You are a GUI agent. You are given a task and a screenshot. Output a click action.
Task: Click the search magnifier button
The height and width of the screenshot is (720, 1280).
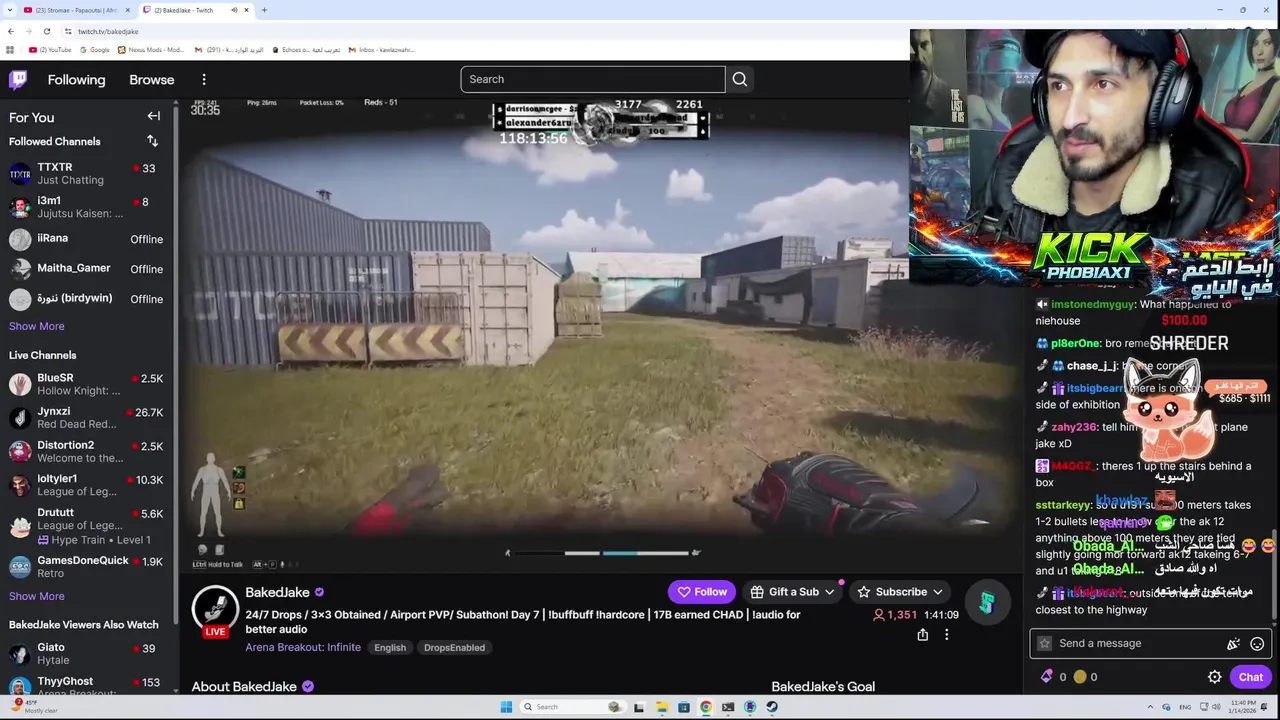coord(740,79)
